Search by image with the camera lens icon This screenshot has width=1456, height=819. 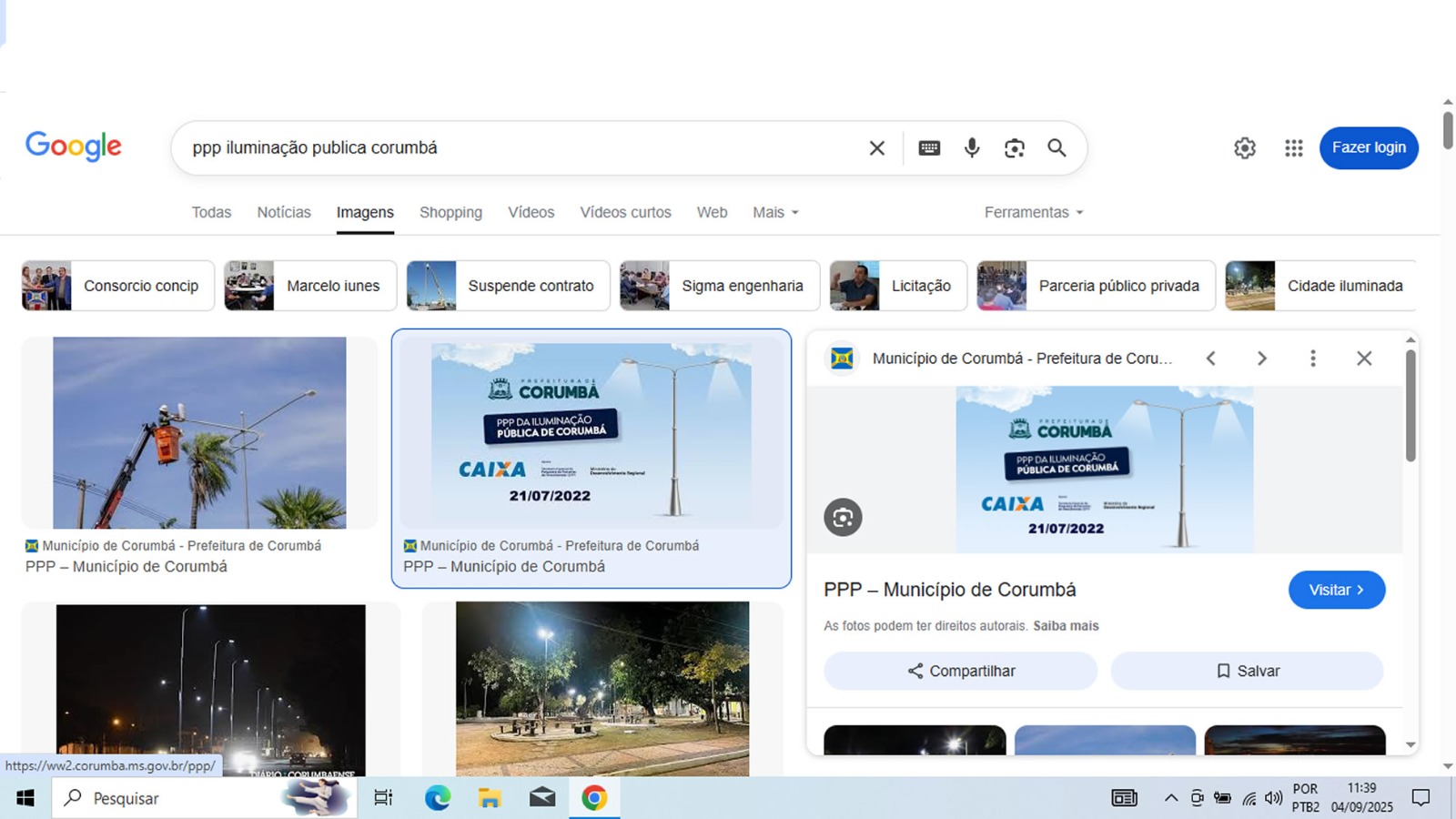pos(1014,147)
